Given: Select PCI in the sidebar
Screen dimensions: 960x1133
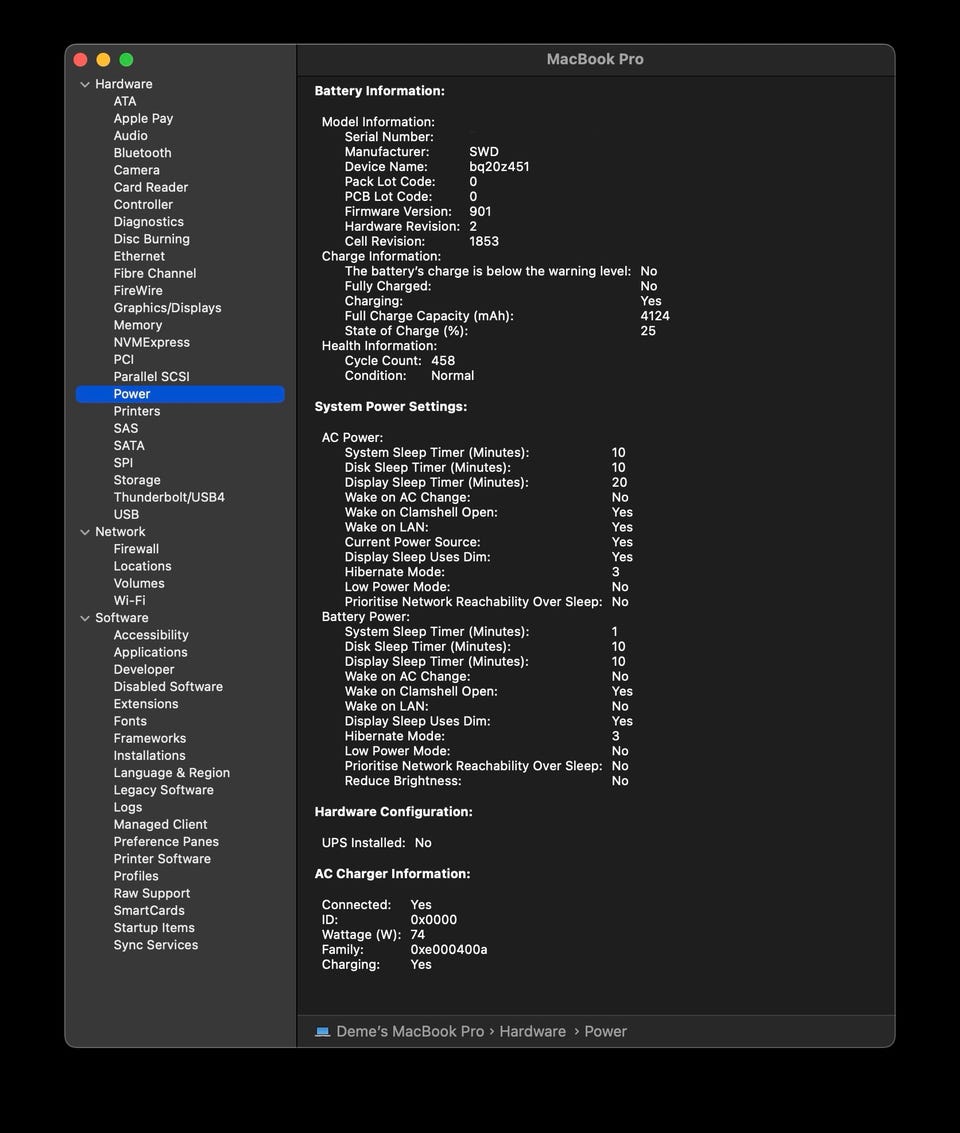Looking at the screenshot, I should 124,360.
